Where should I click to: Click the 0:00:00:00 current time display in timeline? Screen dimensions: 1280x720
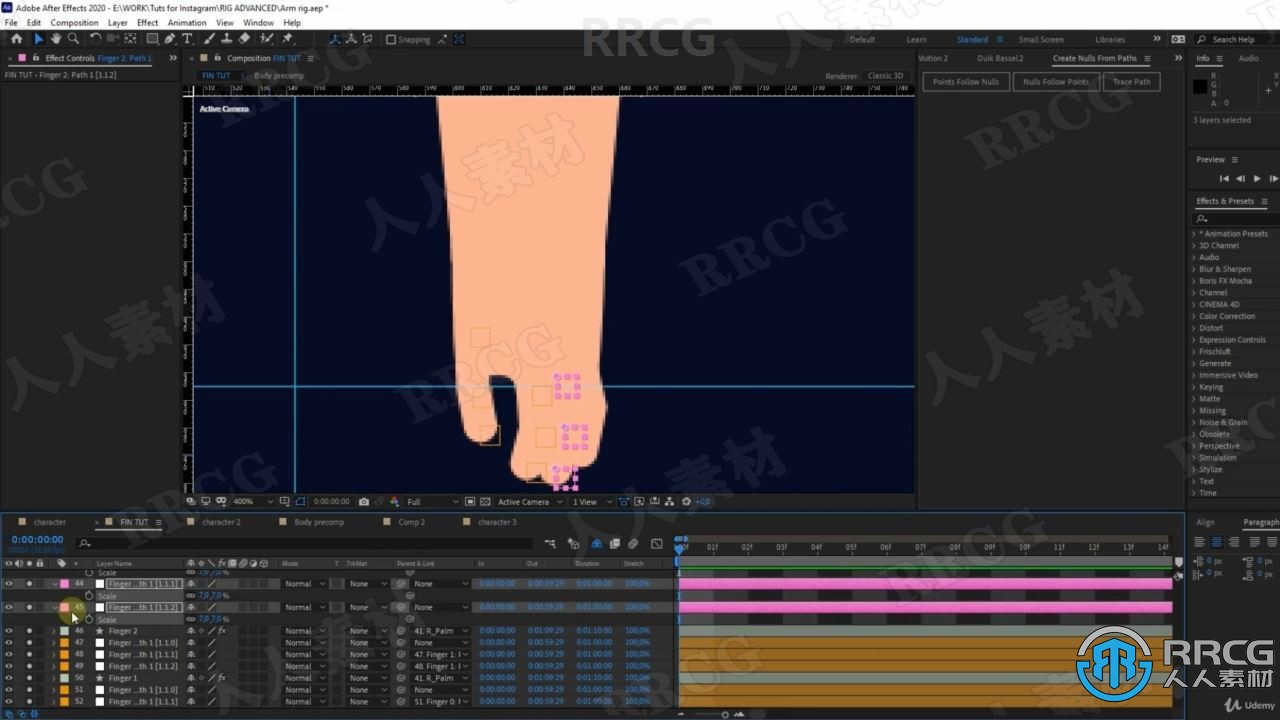point(37,540)
